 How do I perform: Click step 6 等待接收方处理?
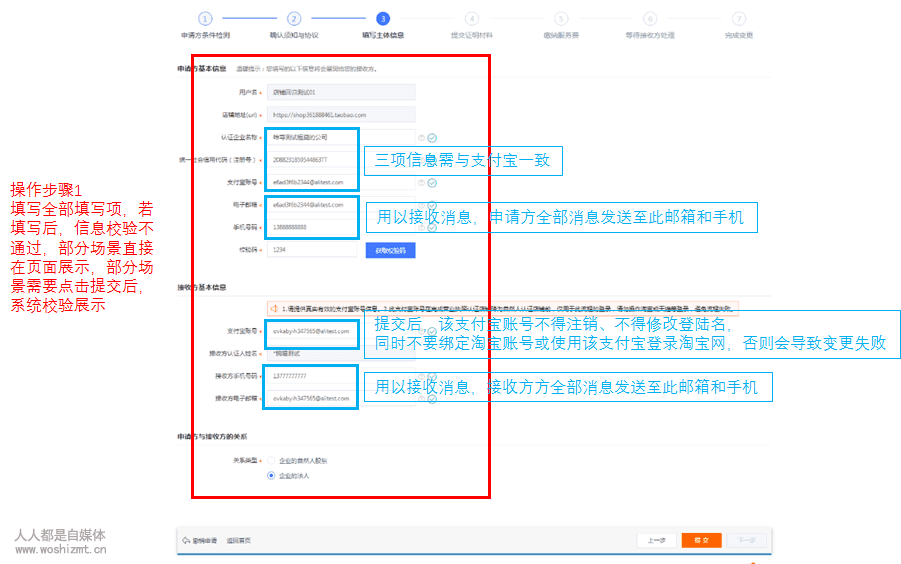click(650, 18)
